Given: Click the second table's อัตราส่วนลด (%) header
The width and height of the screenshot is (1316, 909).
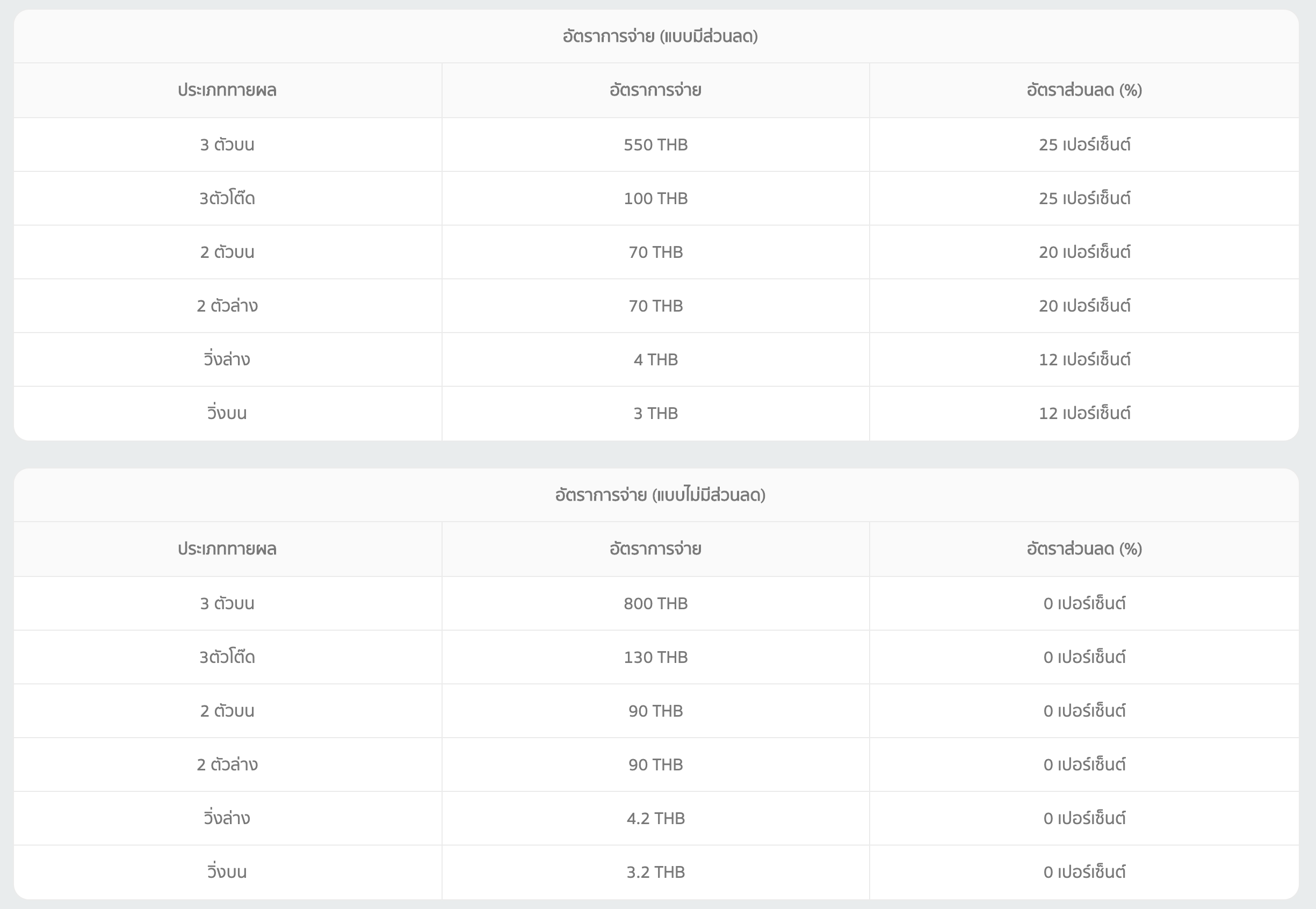Looking at the screenshot, I should coord(1083,549).
